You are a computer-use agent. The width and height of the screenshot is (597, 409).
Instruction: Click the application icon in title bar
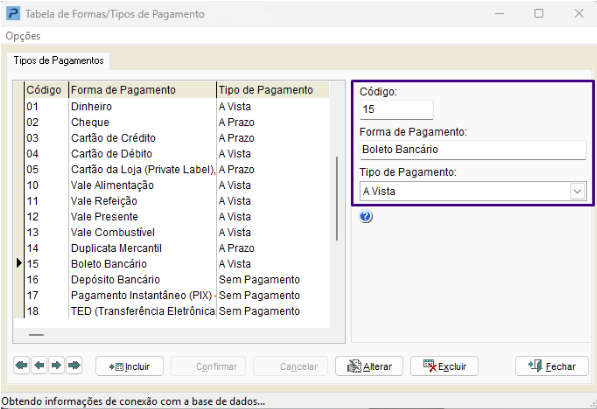(13, 14)
